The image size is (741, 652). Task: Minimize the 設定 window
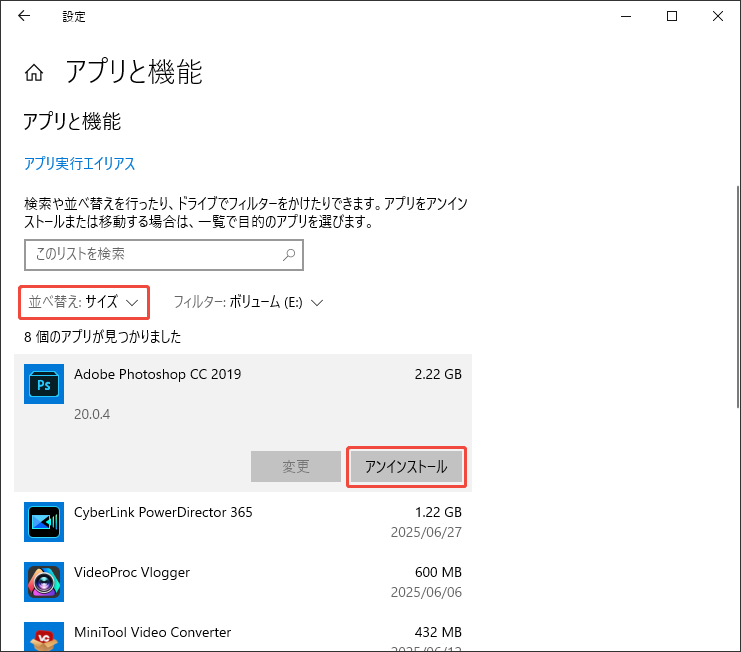626,16
